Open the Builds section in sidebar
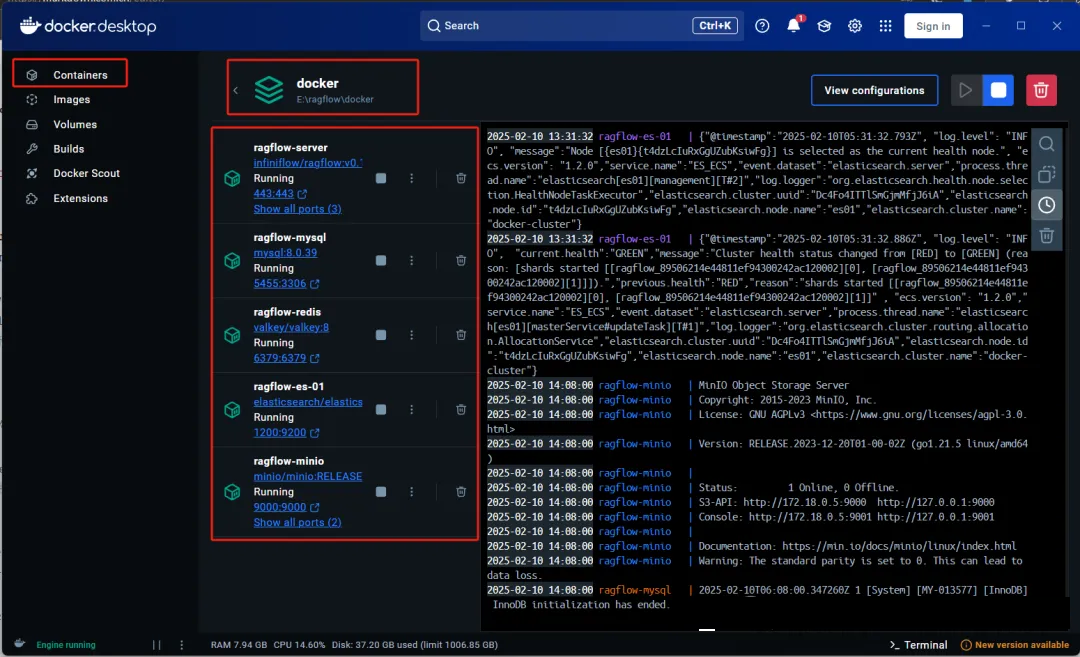The width and height of the screenshot is (1080, 657). pos(68,149)
